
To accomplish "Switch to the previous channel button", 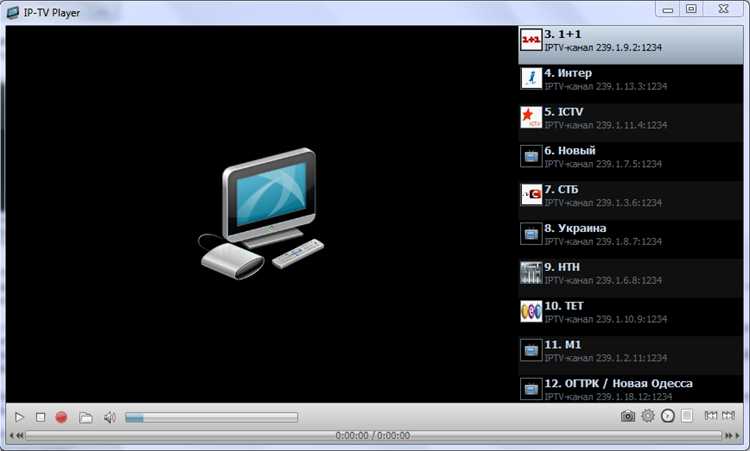I will (711, 416).
